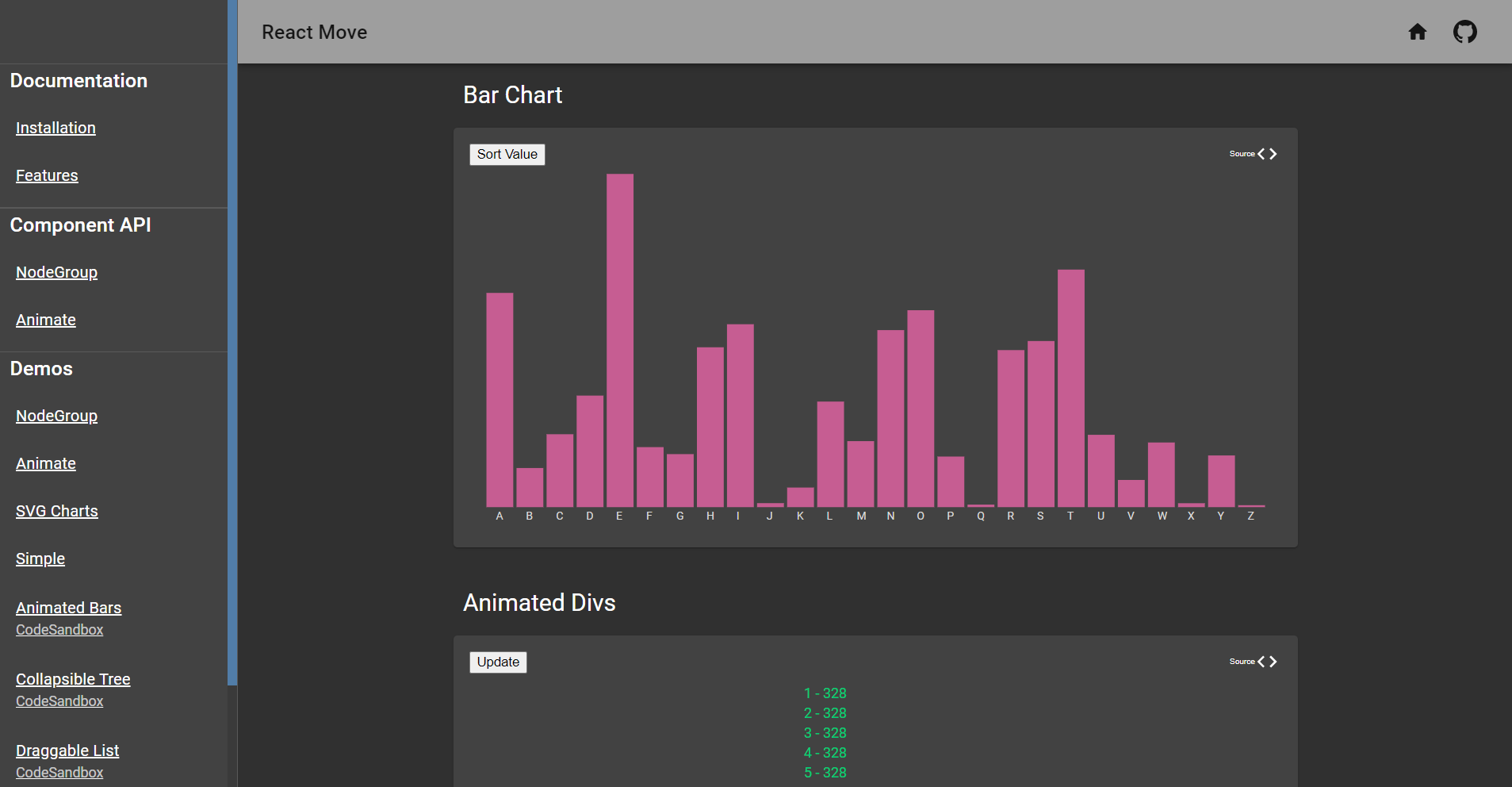Open Animate under Component API

pos(46,320)
